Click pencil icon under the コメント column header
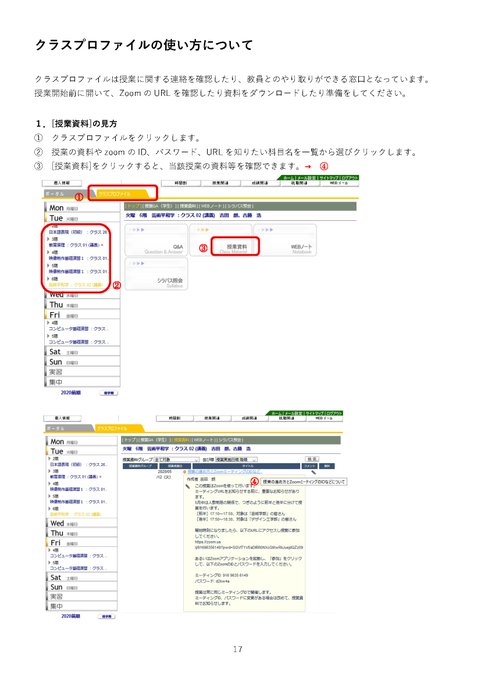481x680 pixels. [313, 472]
